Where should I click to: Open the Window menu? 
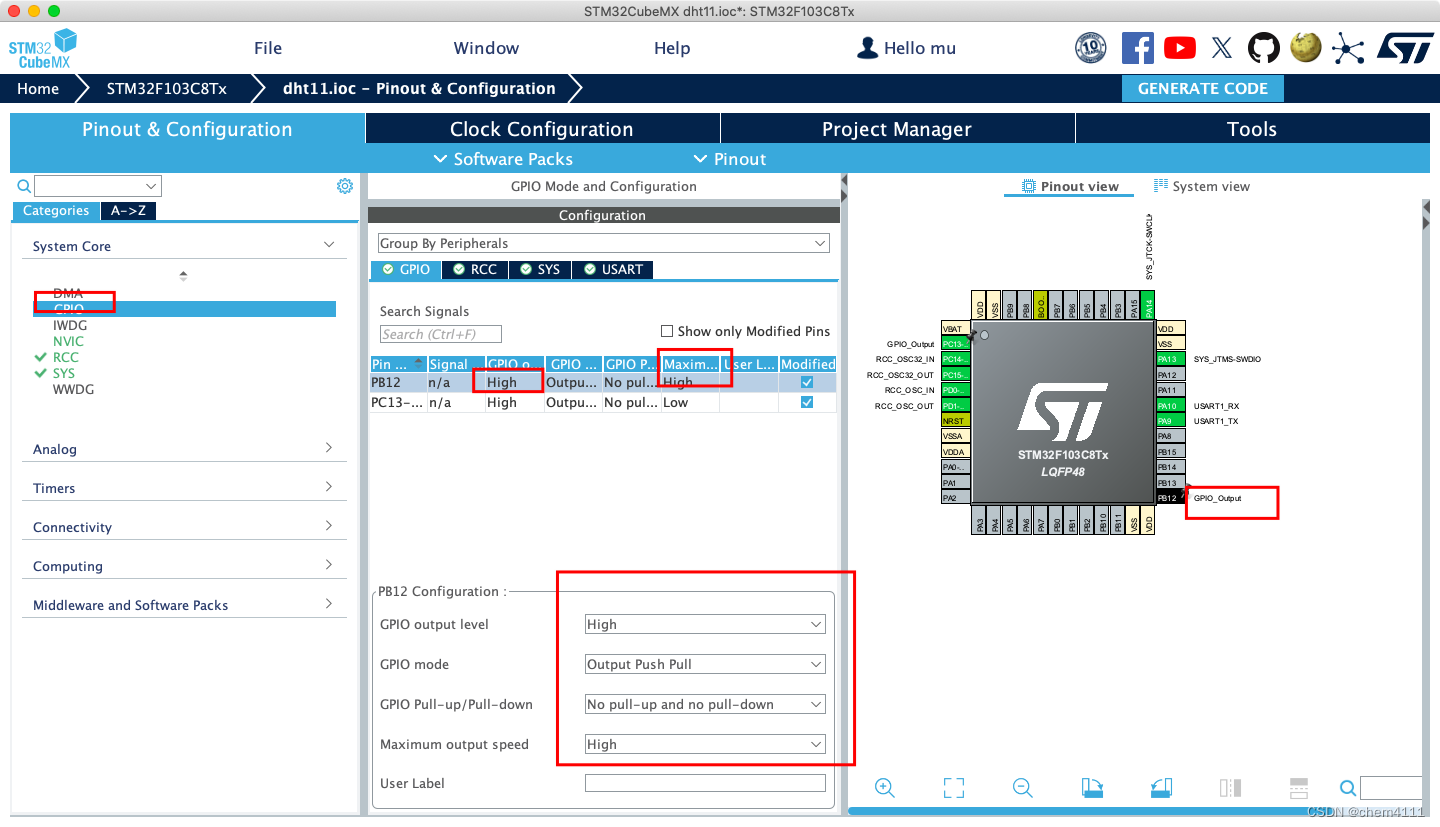[486, 47]
